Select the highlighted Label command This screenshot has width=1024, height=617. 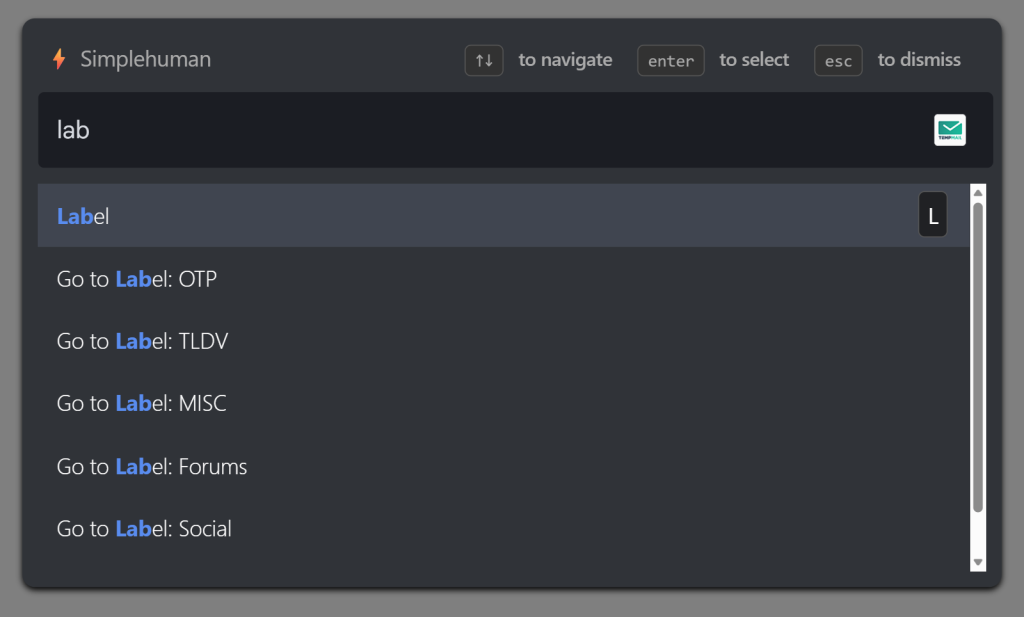pyautogui.click(x=480, y=216)
